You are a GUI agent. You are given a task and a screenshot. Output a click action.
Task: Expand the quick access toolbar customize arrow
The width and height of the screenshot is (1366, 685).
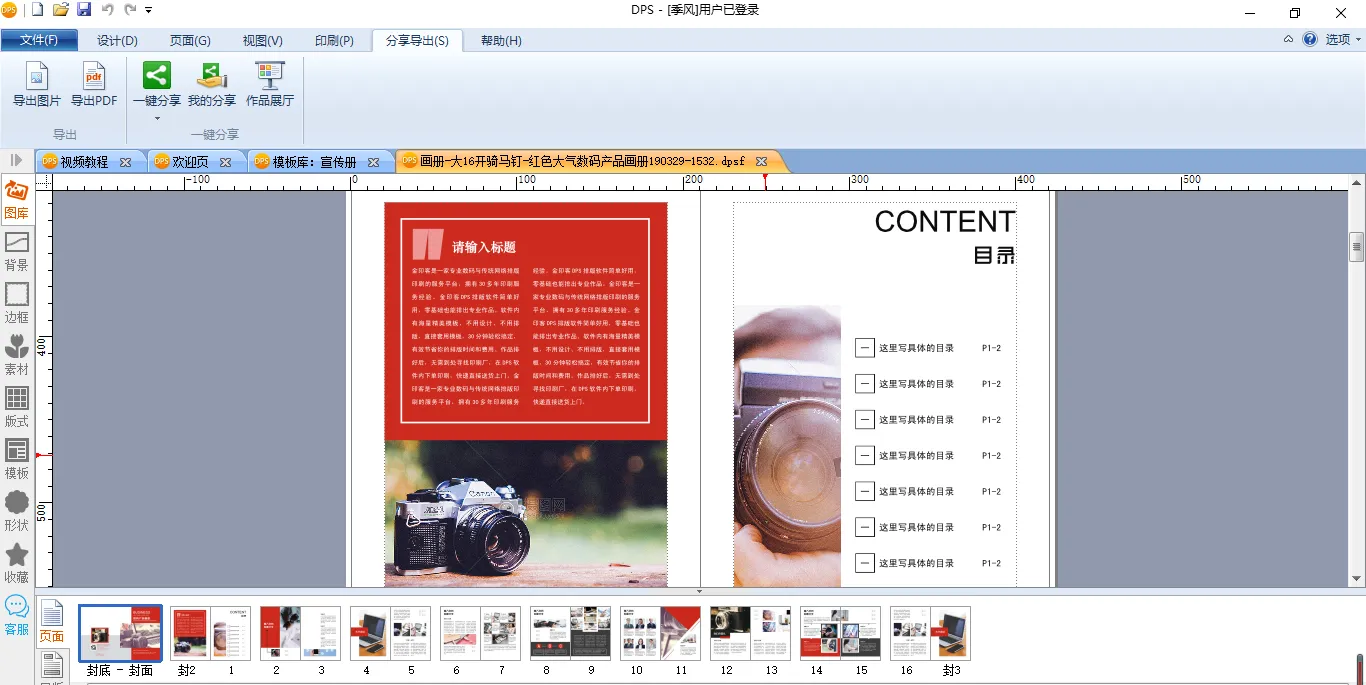coord(149,11)
